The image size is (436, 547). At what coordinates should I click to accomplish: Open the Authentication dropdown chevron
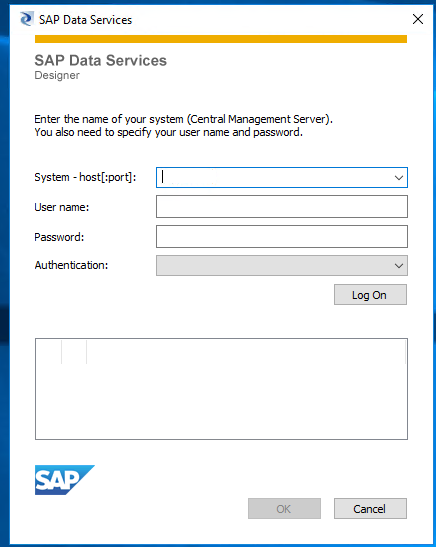[x=399, y=266]
